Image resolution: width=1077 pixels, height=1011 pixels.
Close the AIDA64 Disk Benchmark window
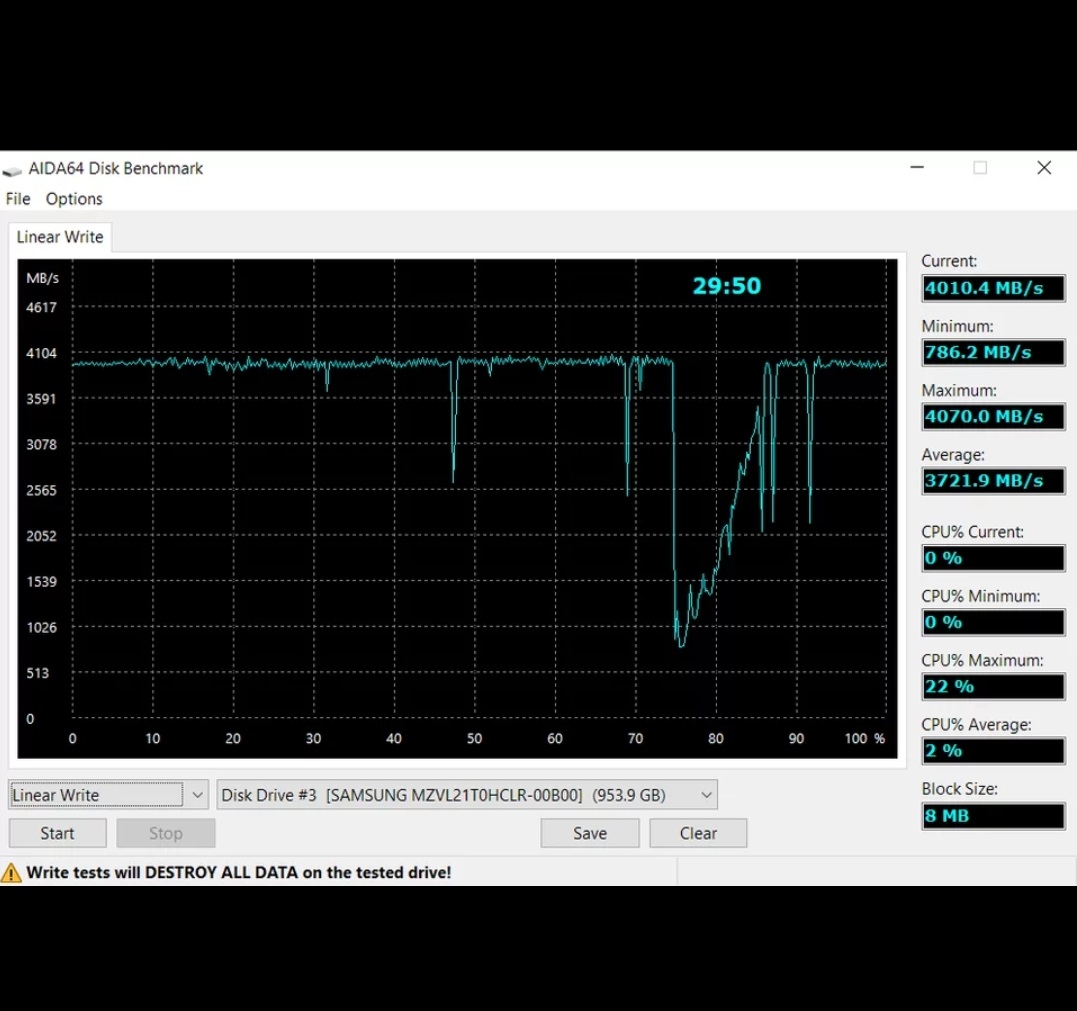(x=1044, y=168)
